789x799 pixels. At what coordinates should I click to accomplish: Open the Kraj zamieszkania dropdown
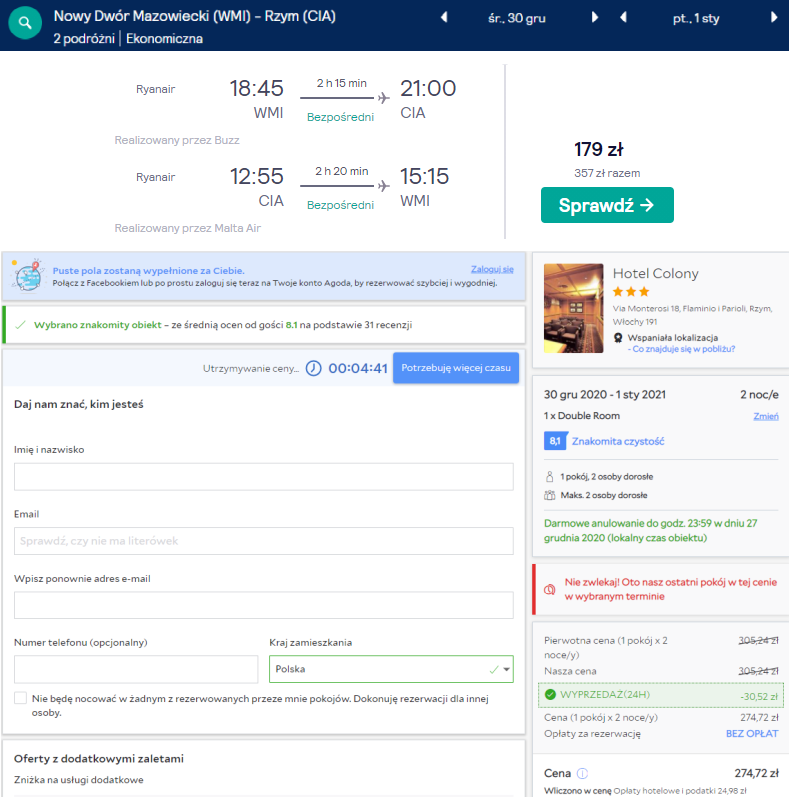point(391,669)
